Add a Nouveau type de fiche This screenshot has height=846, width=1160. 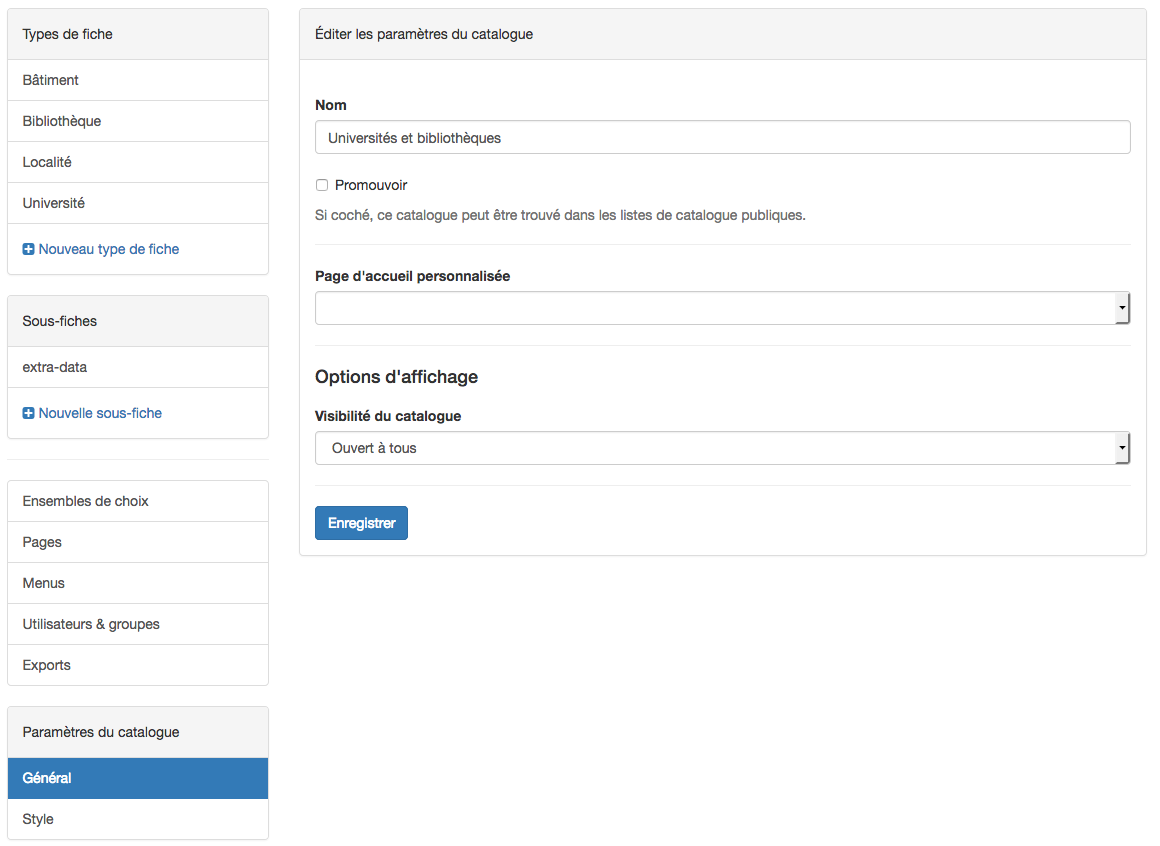pos(108,249)
